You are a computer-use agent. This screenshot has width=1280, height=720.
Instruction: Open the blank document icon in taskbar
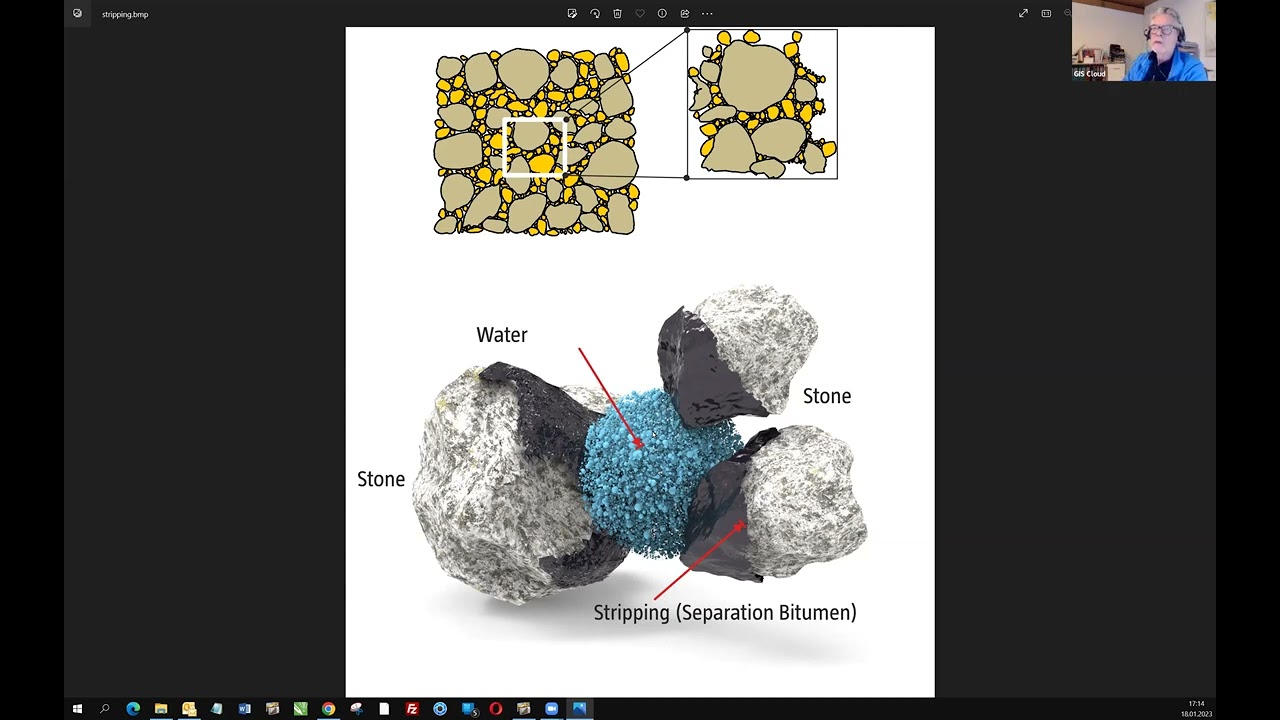click(384, 709)
